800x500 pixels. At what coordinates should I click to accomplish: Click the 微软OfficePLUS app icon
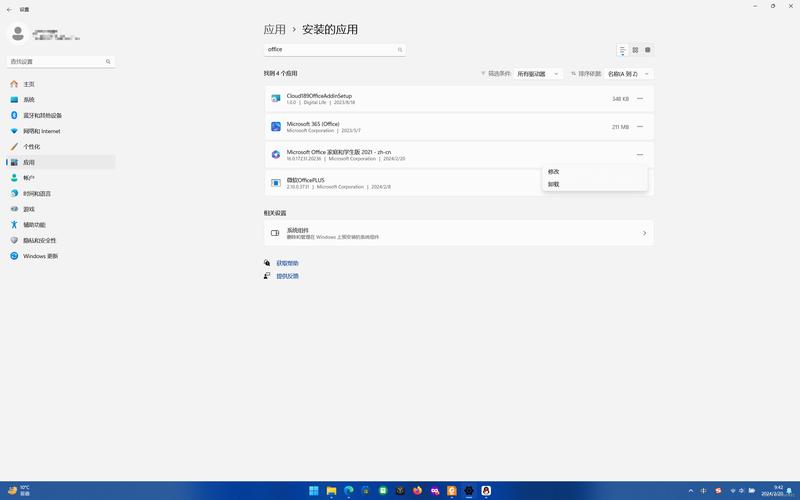click(x=276, y=183)
